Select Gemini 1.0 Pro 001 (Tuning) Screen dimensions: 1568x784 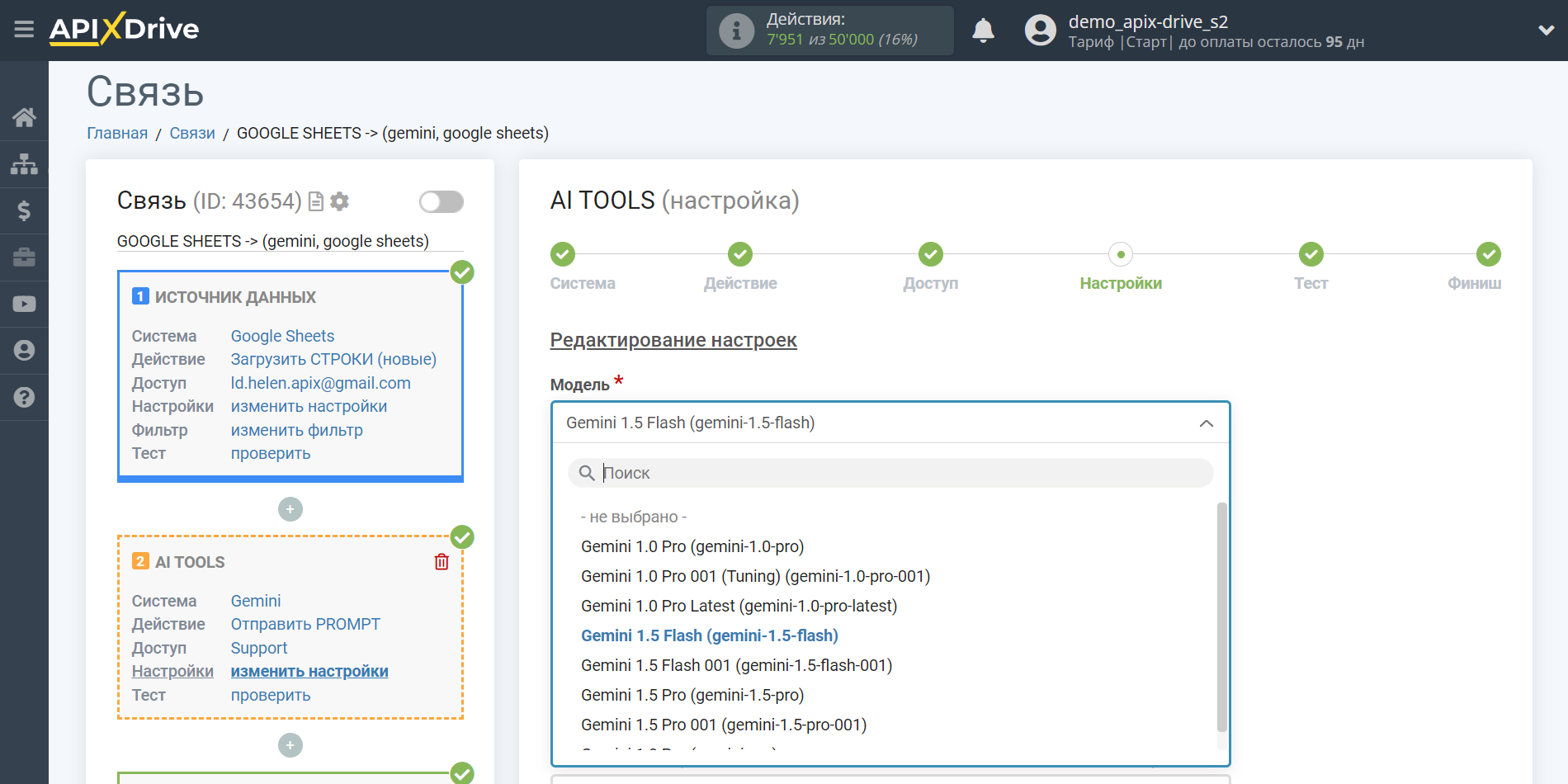[755, 576]
